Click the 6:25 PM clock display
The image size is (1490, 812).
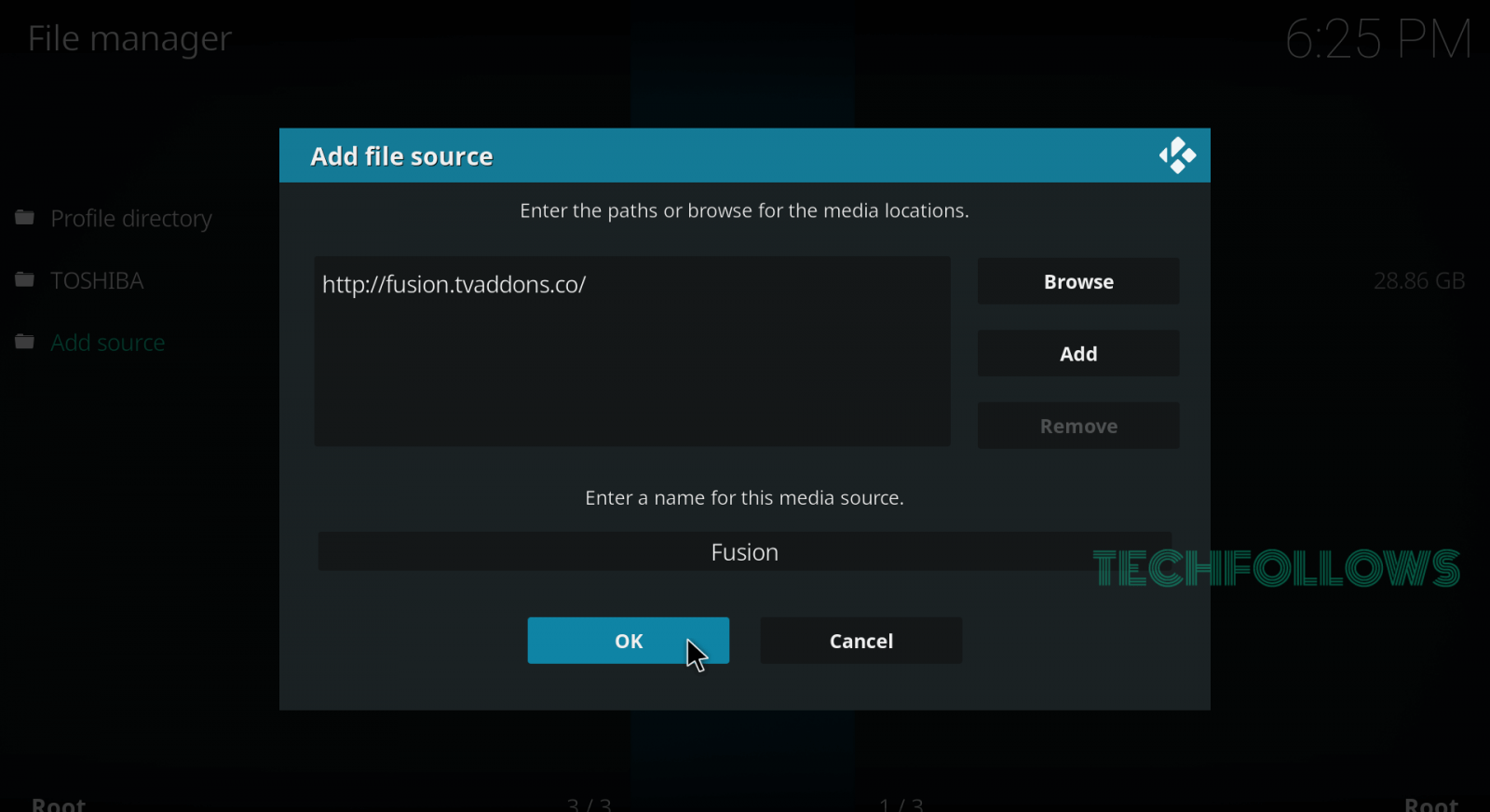pyautogui.click(x=1378, y=39)
